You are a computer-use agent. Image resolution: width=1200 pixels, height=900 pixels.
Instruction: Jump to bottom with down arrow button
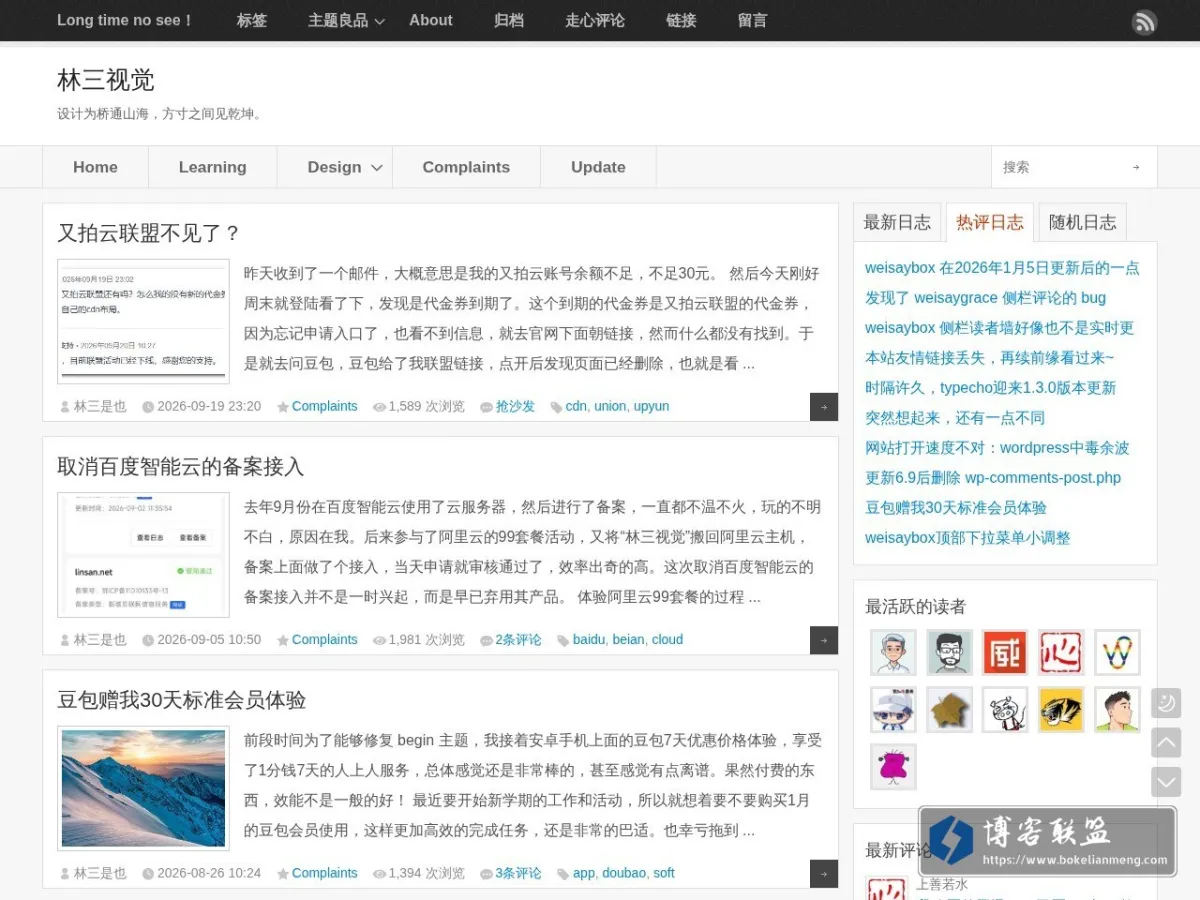1166,782
